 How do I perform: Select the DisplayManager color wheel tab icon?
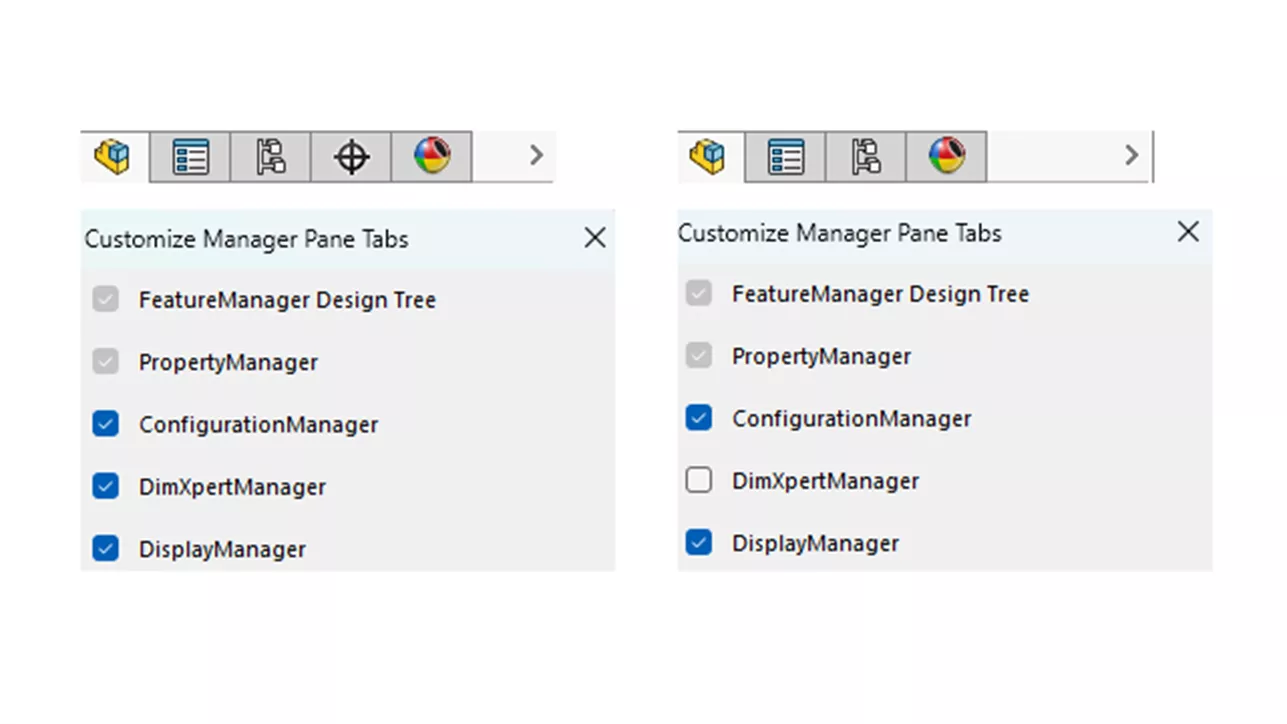(431, 156)
